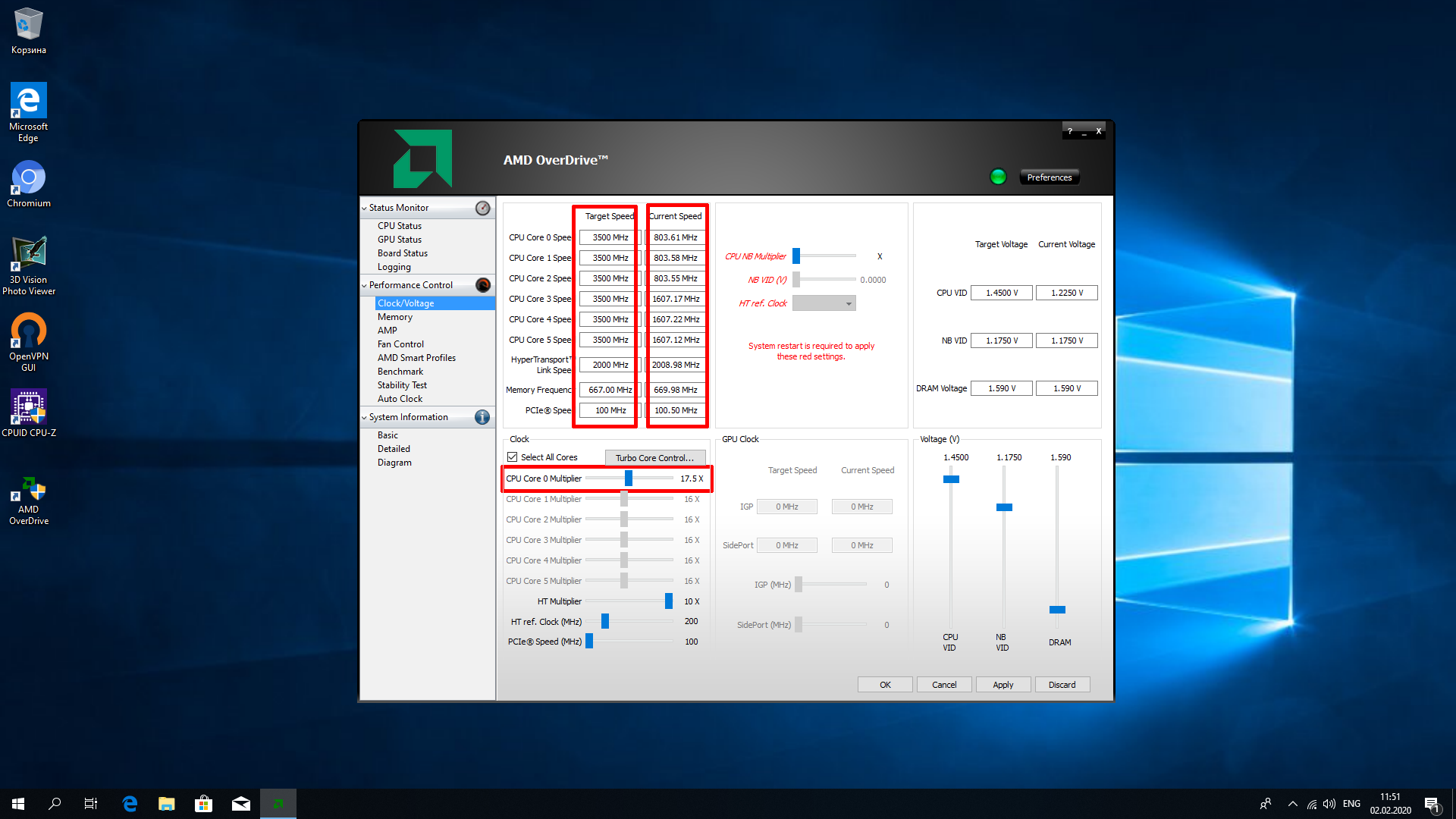
Task: Click CPU VID target voltage field
Action: [x=1001, y=293]
